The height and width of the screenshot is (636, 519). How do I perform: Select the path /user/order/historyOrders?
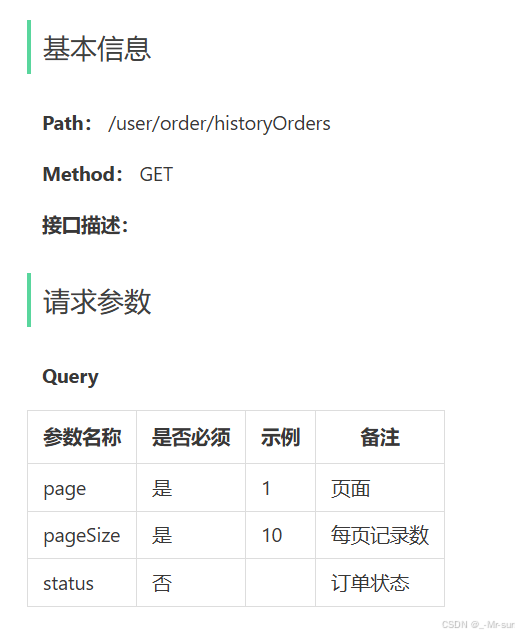click(219, 123)
